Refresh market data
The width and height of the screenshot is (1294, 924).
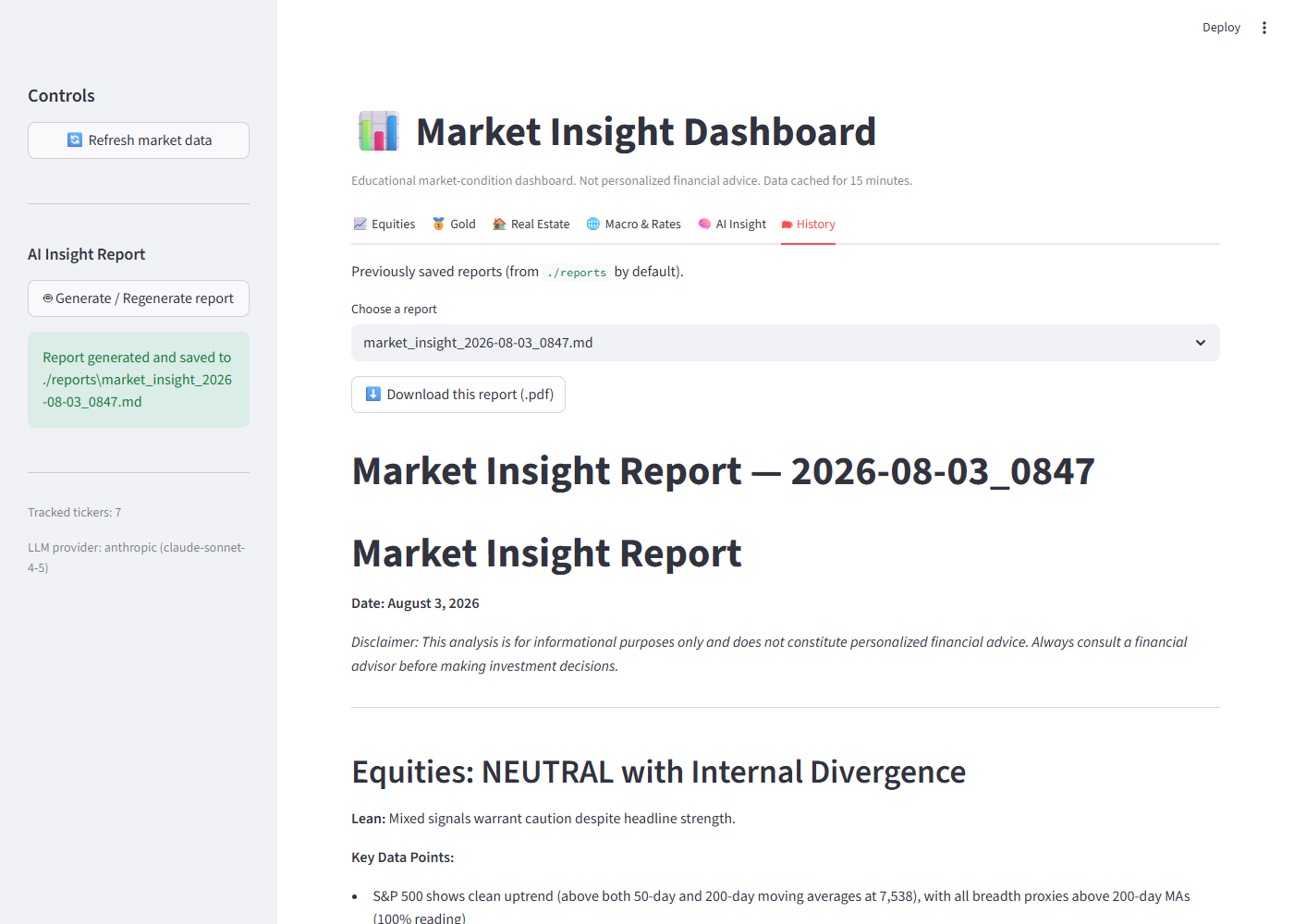pyautogui.click(x=139, y=140)
